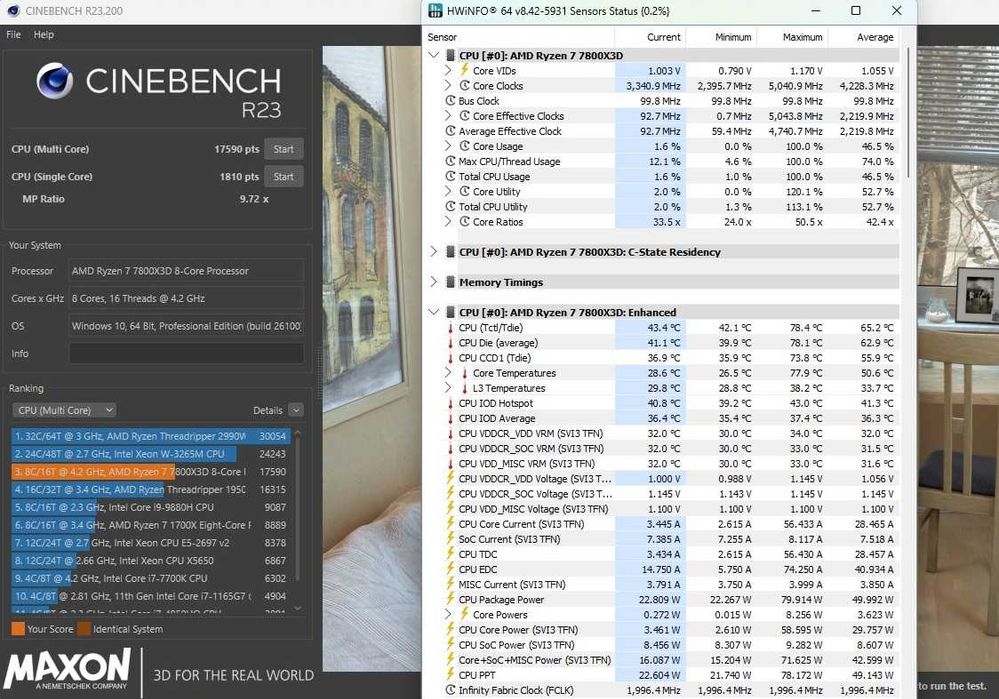
Task: Click the Your Score orange swatch
Action: 18,629
